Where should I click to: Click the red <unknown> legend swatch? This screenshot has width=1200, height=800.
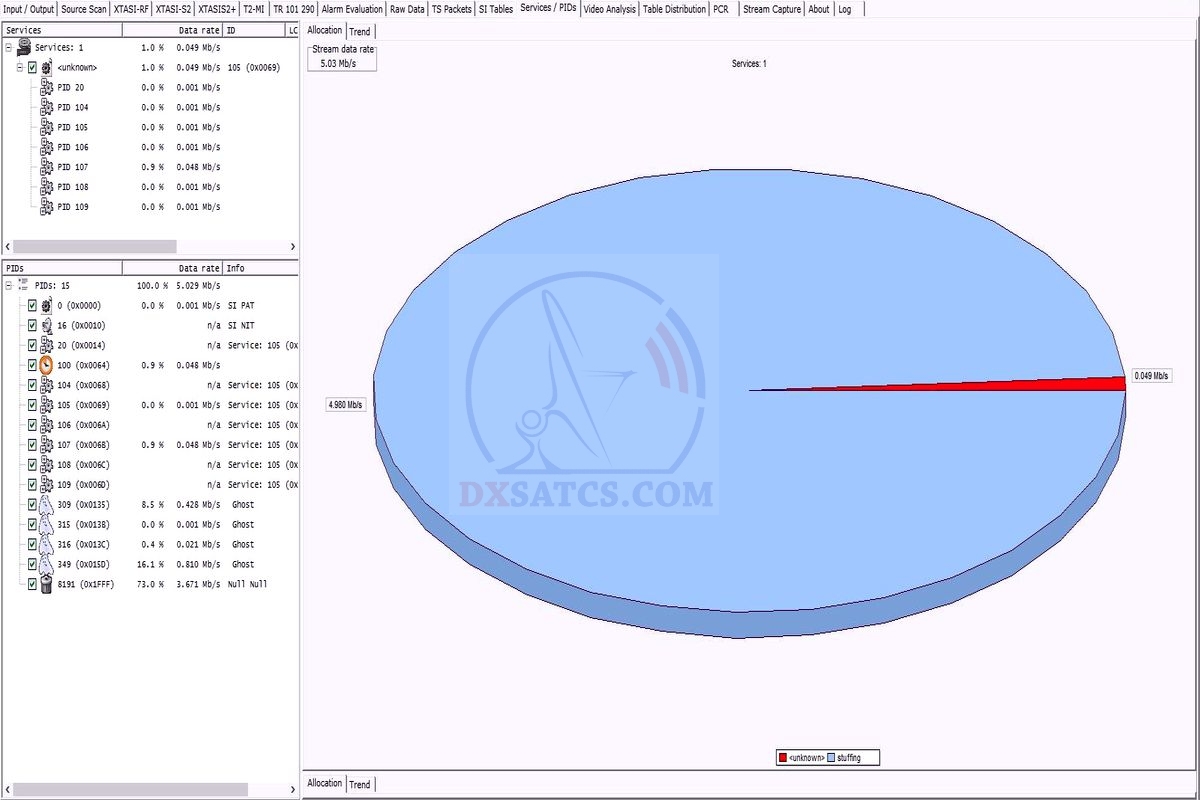click(x=782, y=758)
